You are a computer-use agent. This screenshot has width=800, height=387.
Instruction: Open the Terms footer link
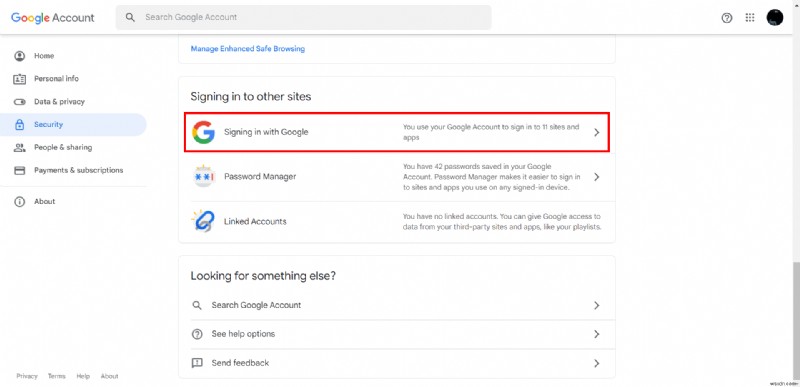[x=57, y=376]
